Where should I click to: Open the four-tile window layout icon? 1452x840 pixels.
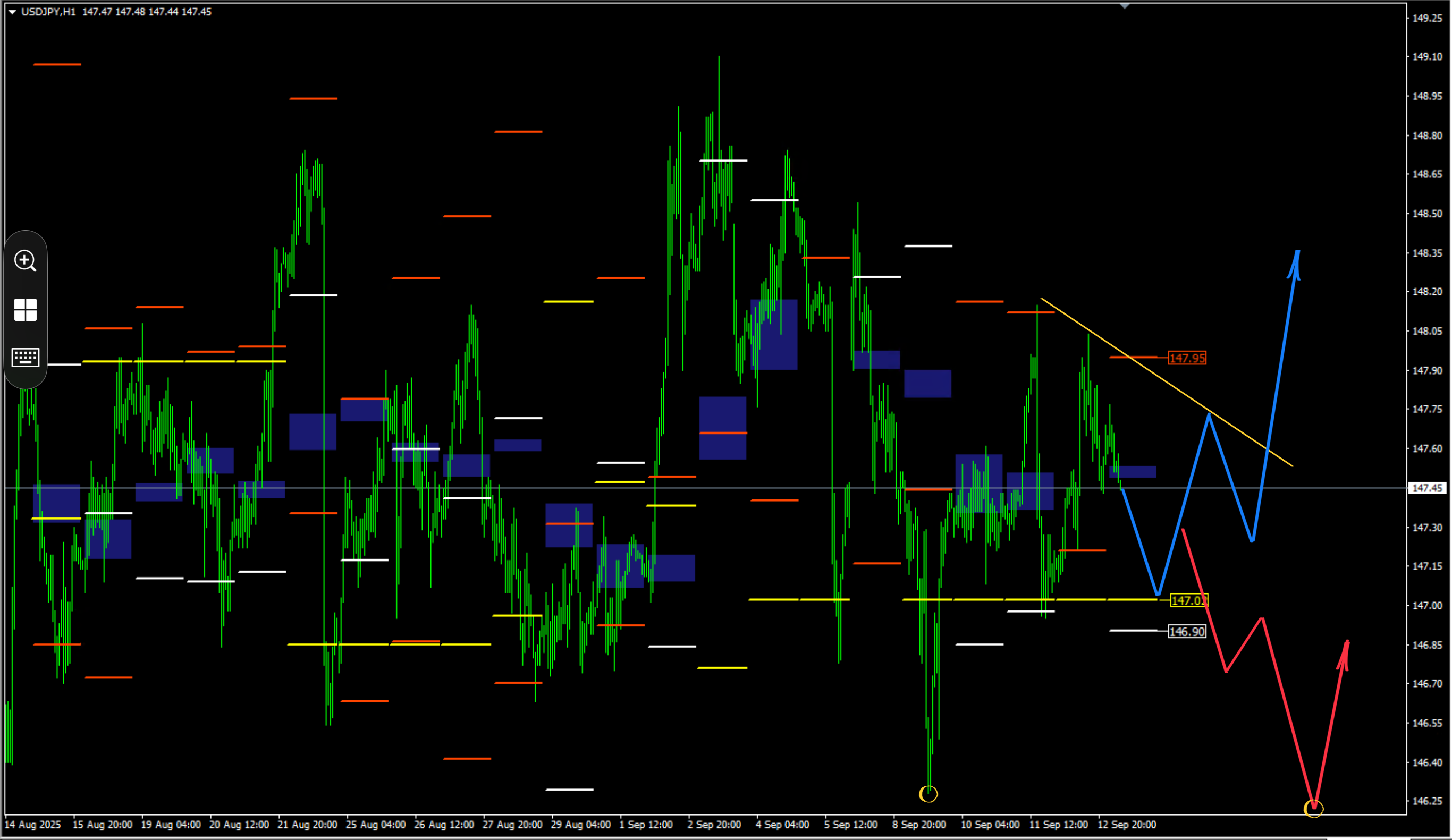click(26, 310)
